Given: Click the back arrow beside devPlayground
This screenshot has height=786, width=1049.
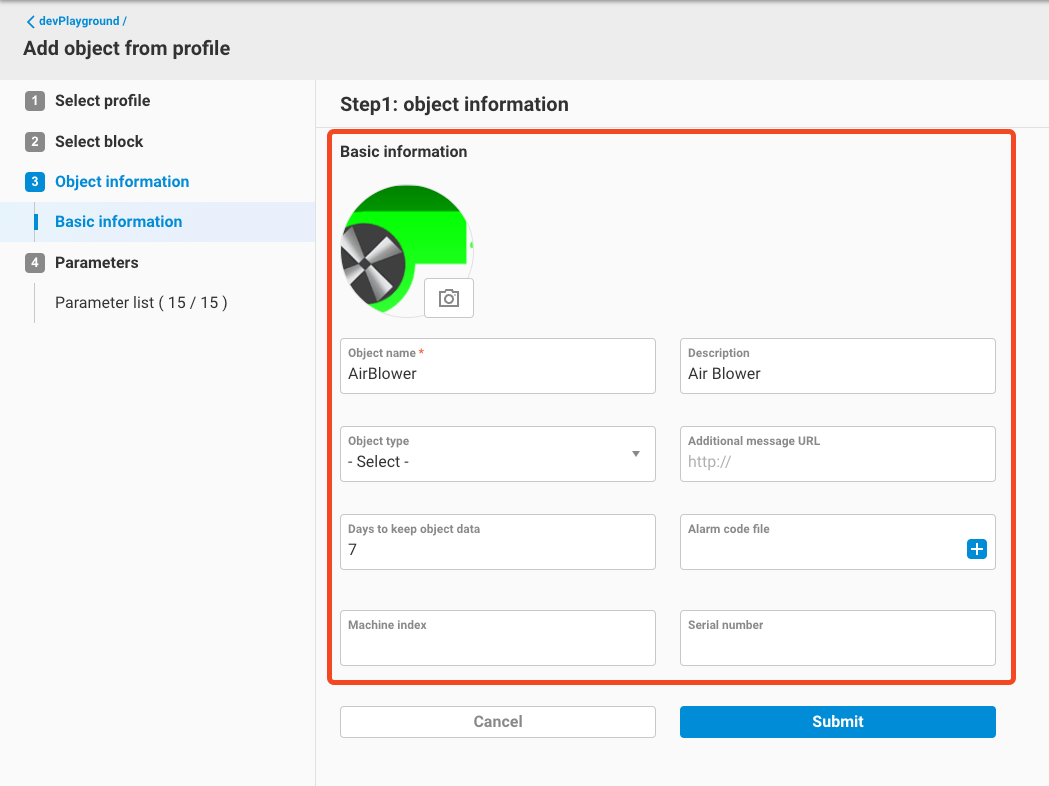Looking at the screenshot, I should pyautogui.click(x=30, y=21).
